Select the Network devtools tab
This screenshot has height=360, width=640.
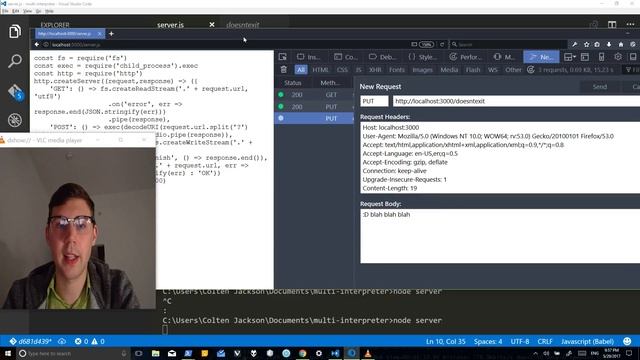pos(541,57)
